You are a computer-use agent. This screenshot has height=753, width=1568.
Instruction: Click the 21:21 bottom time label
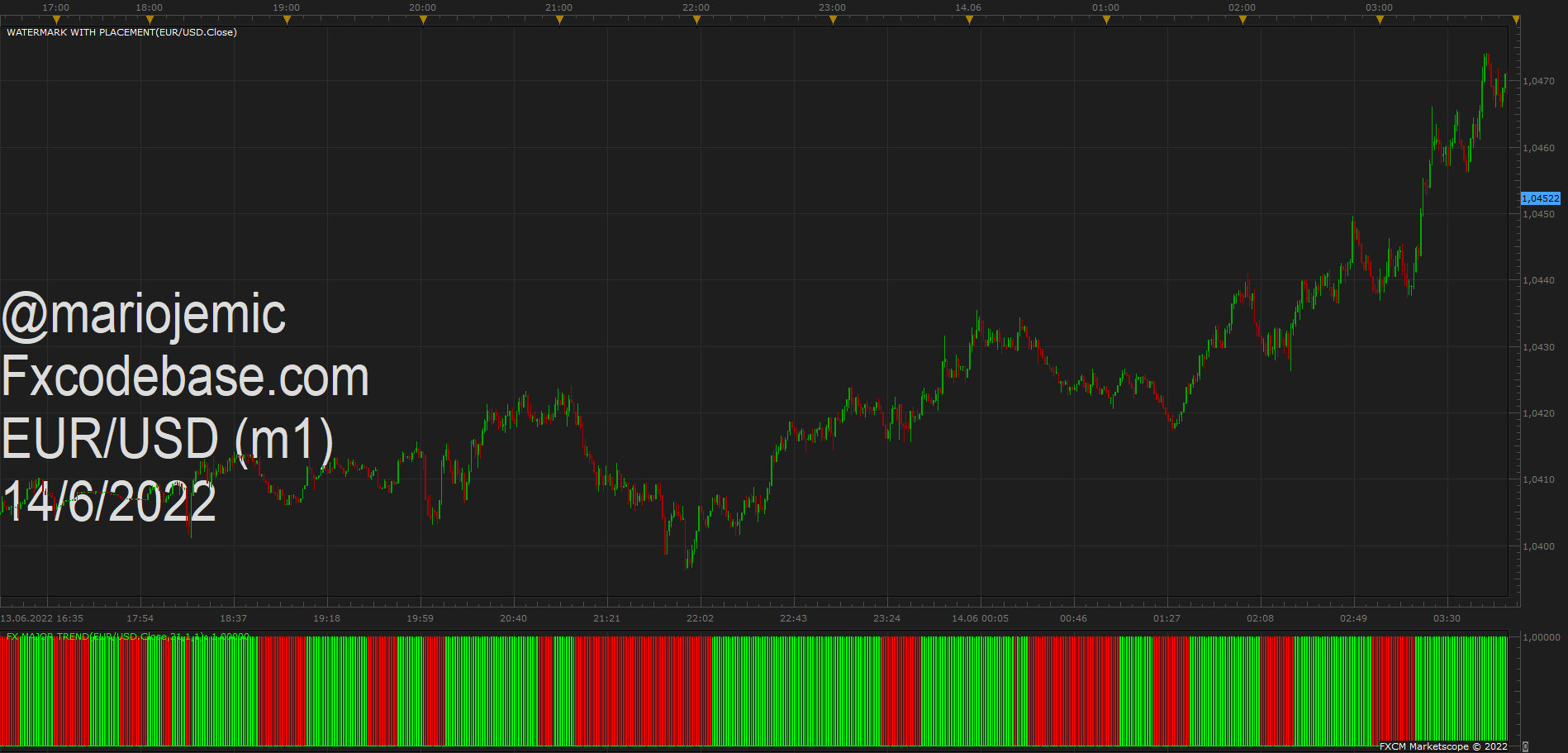click(x=607, y=618)
